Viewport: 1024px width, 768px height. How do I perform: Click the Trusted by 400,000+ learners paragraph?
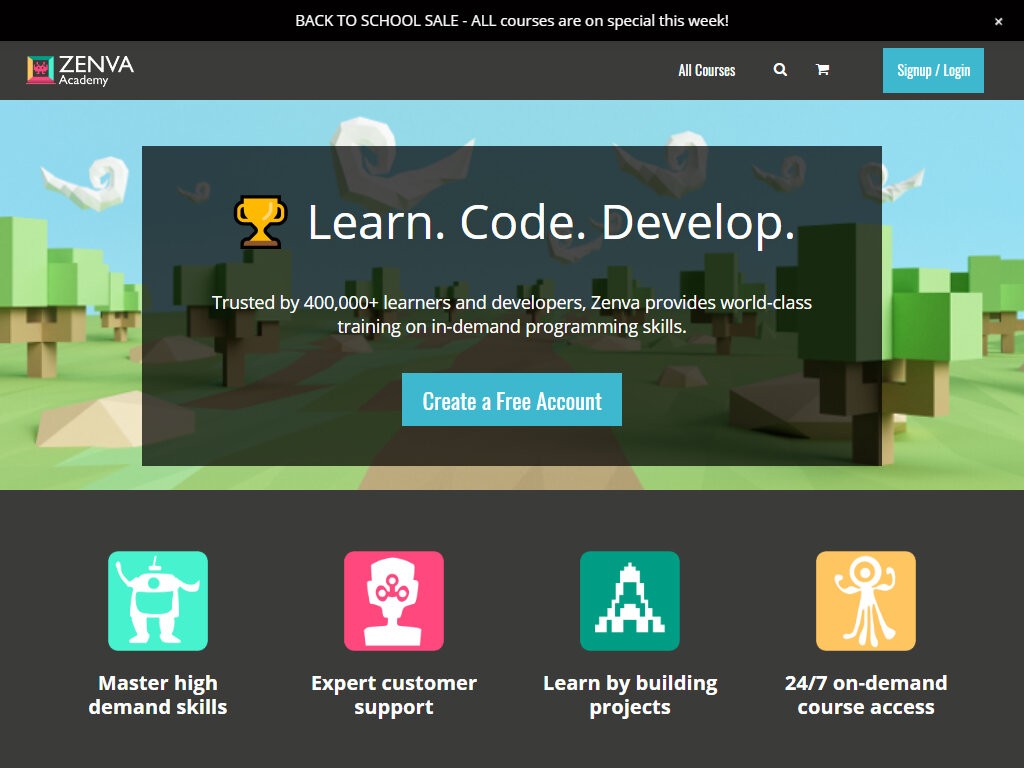[x=512, y=314]
